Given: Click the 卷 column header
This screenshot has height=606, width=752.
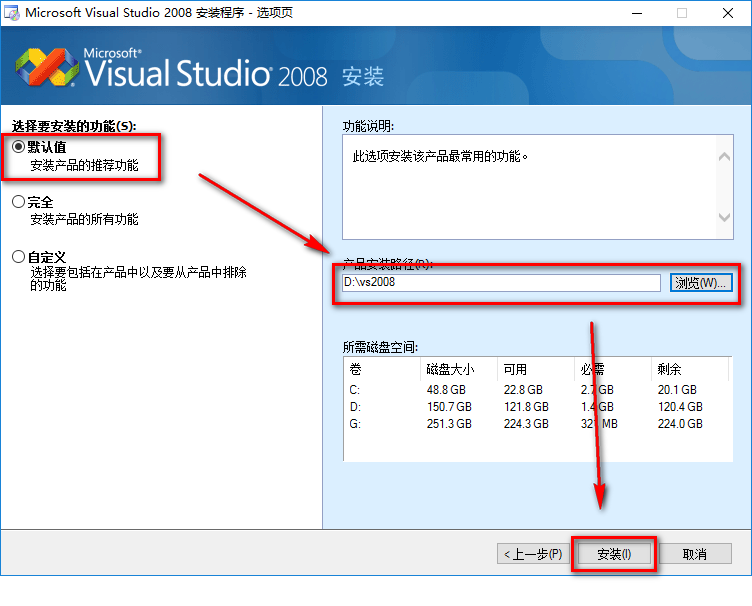Looking at the screenshot, I should pos(382,369).
